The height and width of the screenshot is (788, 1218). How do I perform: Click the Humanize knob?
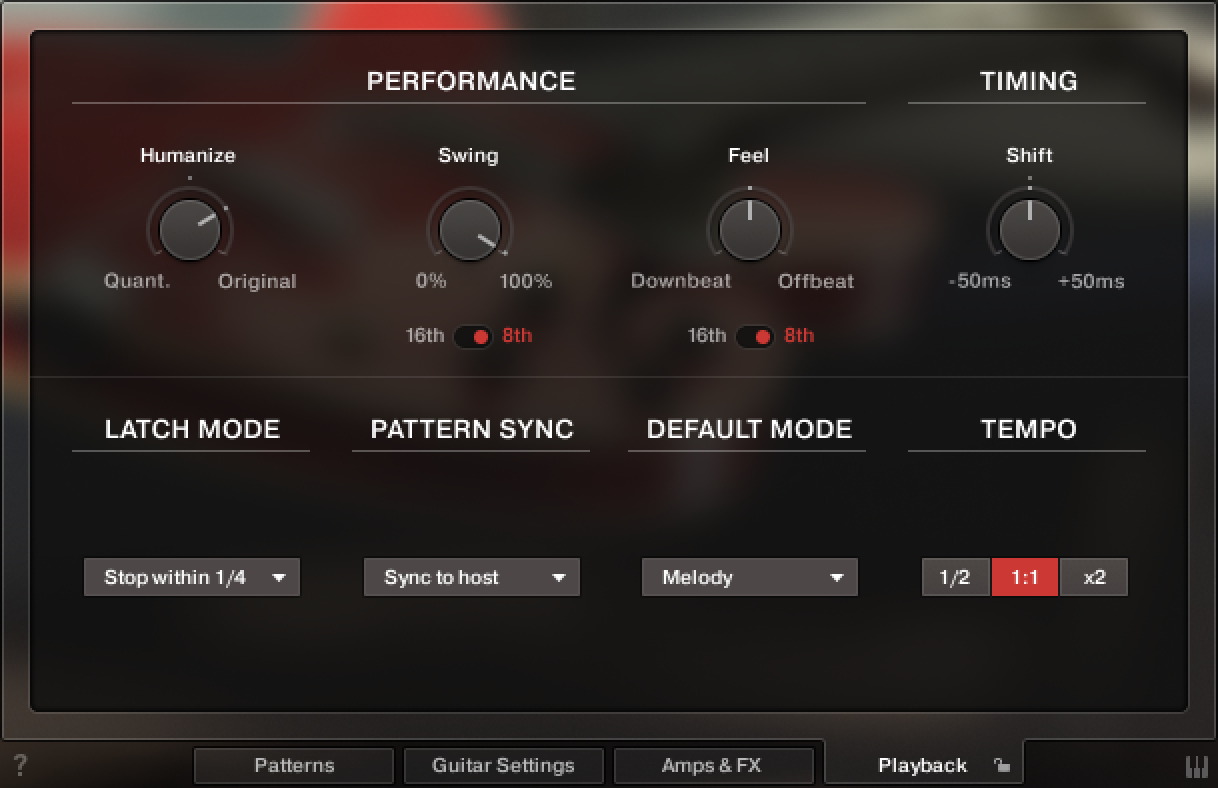tap(189, 229)
